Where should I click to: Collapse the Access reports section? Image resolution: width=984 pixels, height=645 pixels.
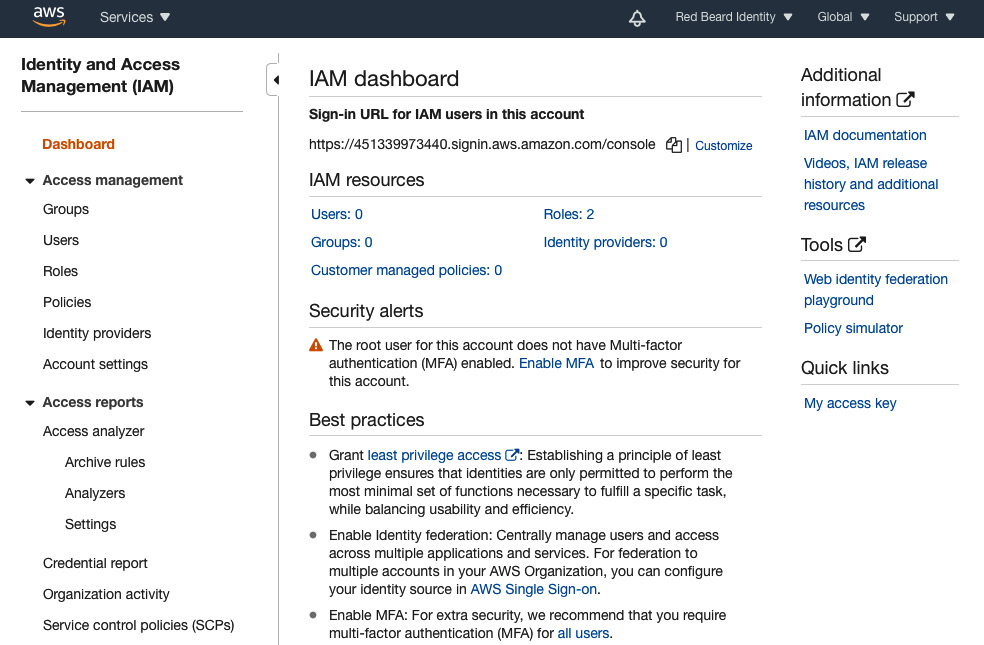coord(29,403)
